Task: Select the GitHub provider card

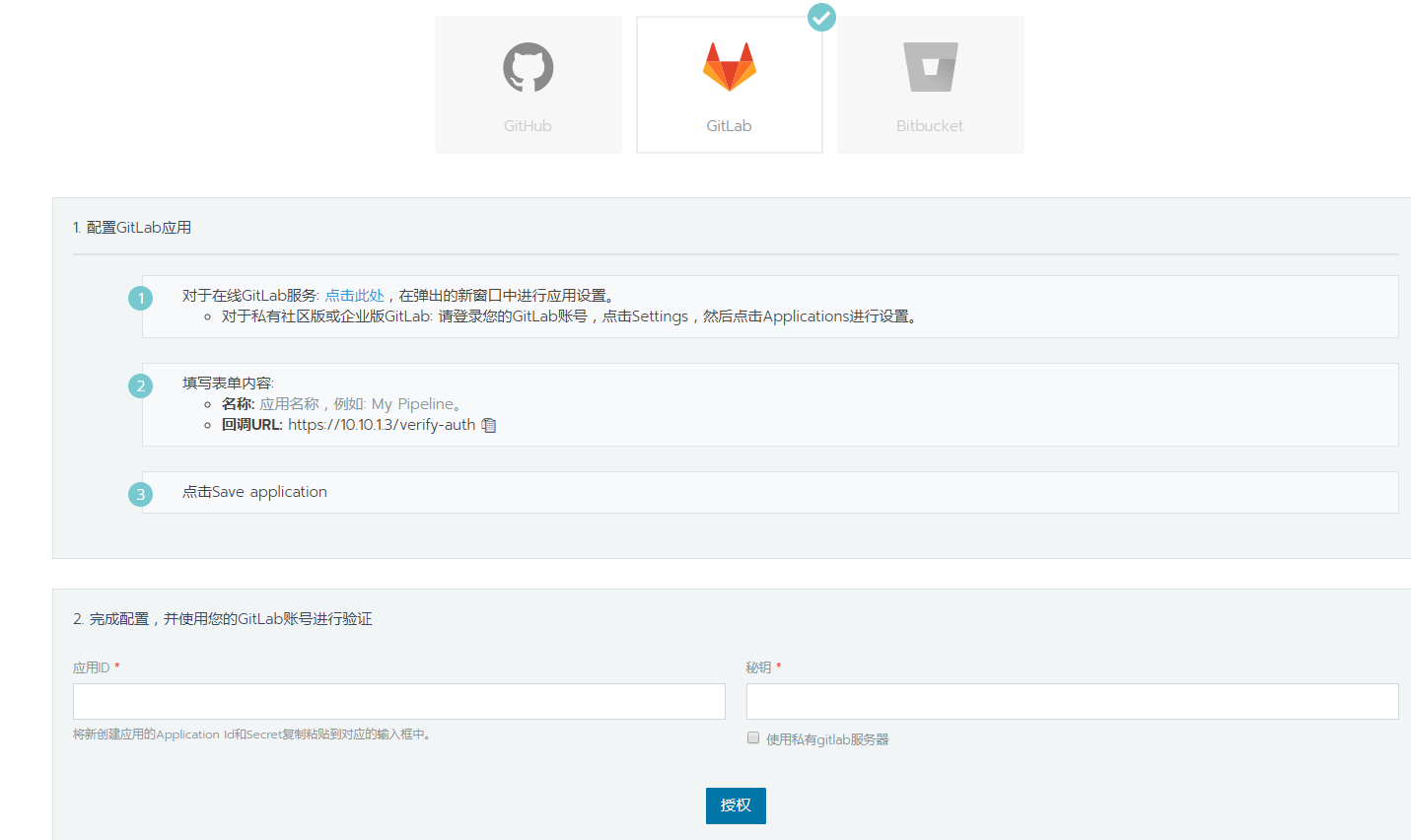Action: coord(529,85)
